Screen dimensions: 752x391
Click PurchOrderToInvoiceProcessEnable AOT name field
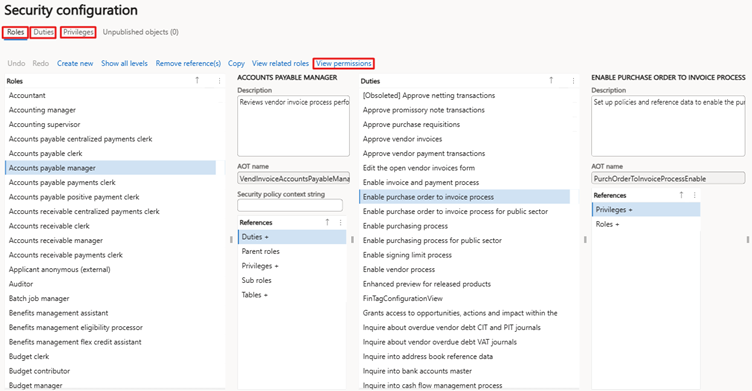coord(668,178)
